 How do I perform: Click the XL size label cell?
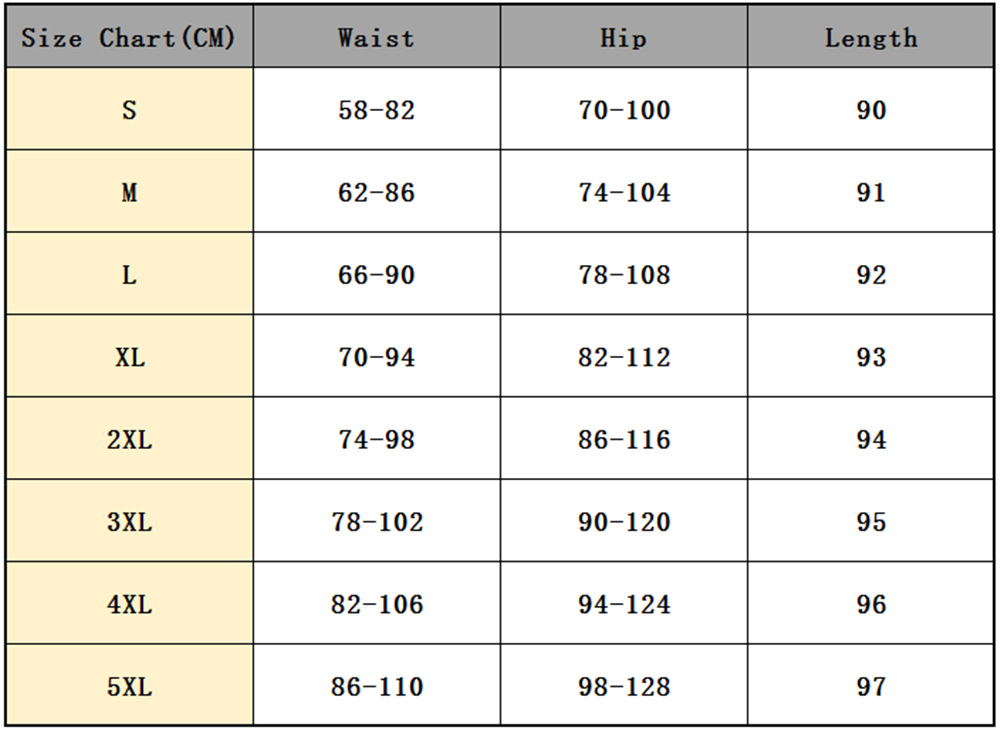coord(129,357)
